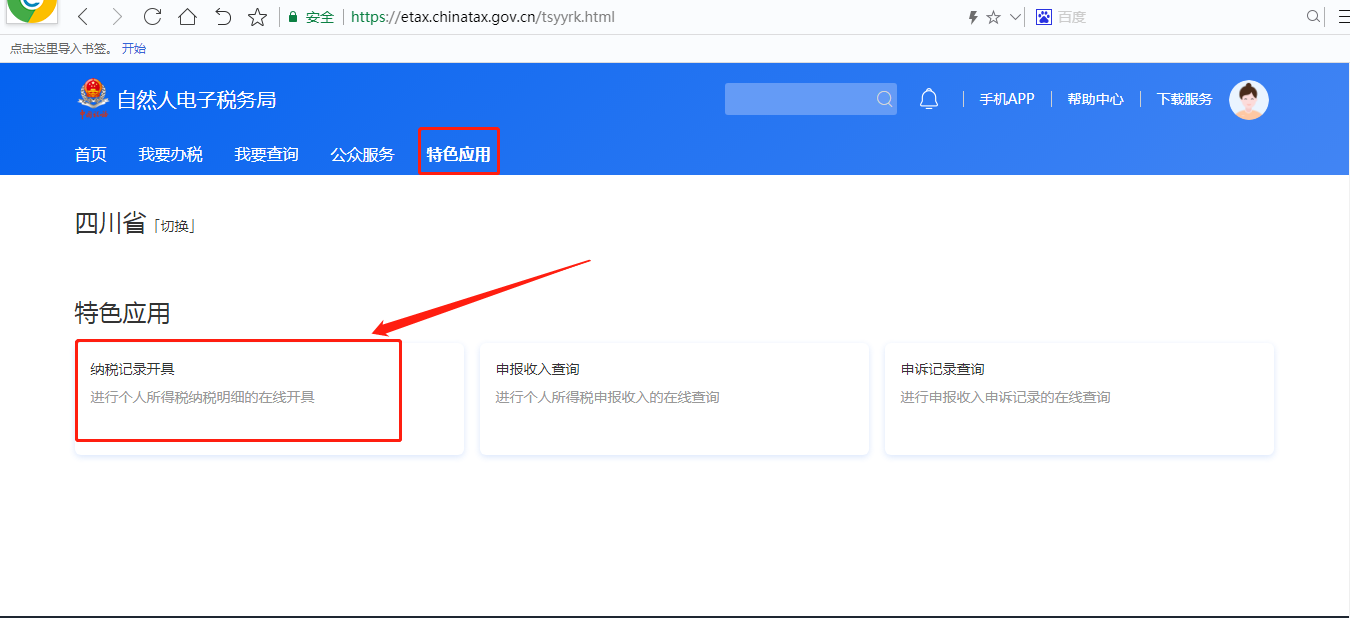Open Baidu search engine selector
The image size is (1350, 618).
pyautogui.click(x=1044, y=17)
